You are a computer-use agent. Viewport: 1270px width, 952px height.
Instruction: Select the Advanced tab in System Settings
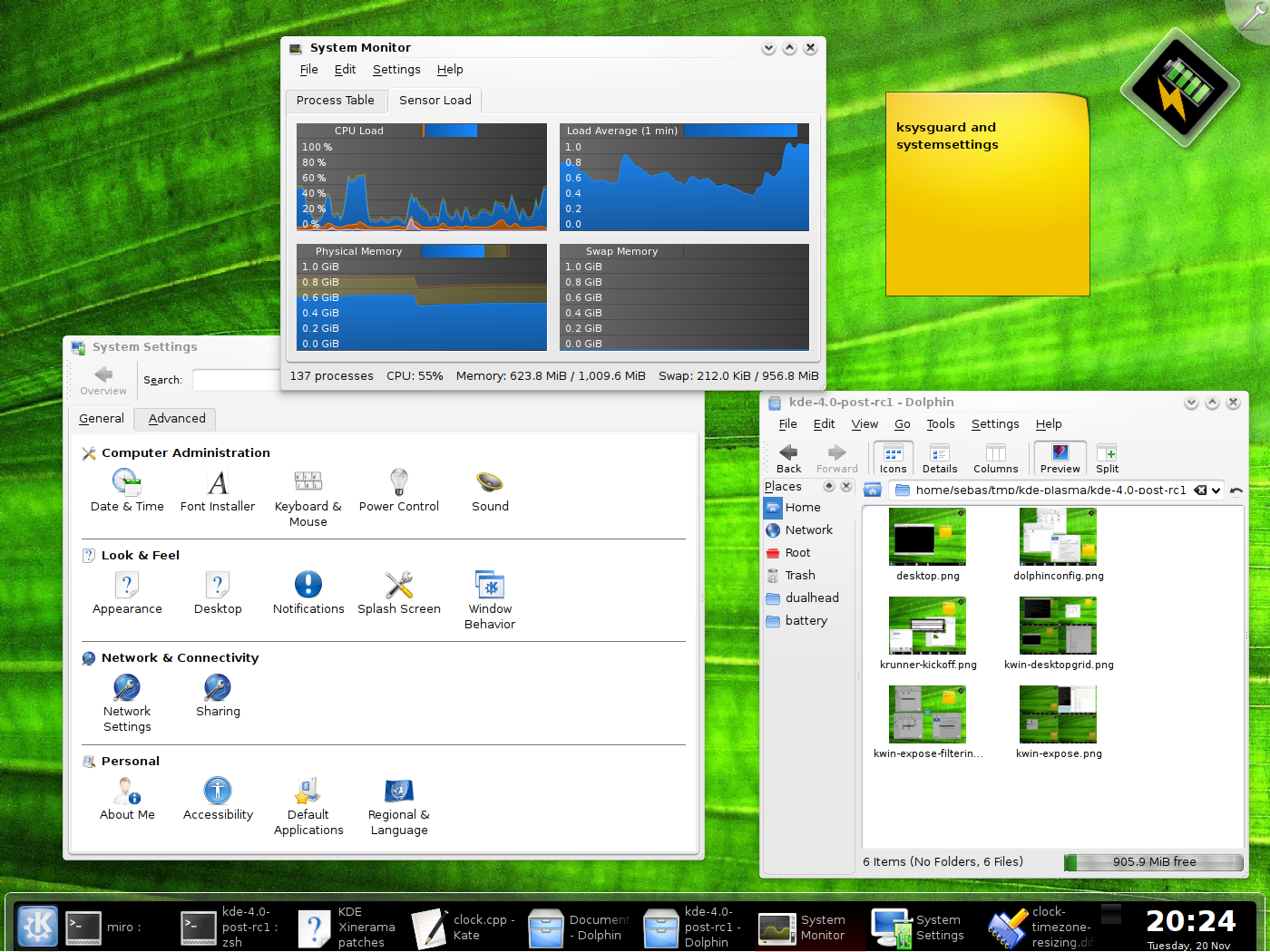click(x=177, y=419)
